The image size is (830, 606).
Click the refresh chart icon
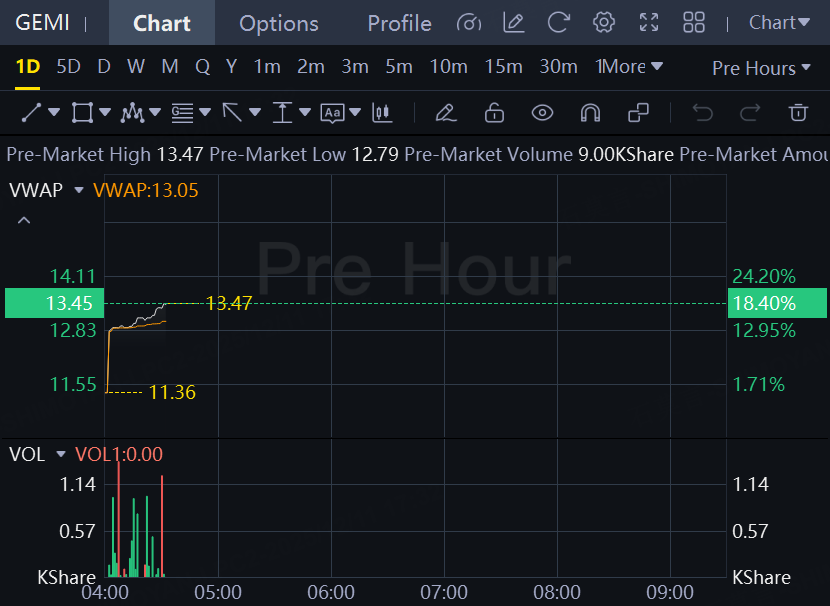[x=559, y=22]
